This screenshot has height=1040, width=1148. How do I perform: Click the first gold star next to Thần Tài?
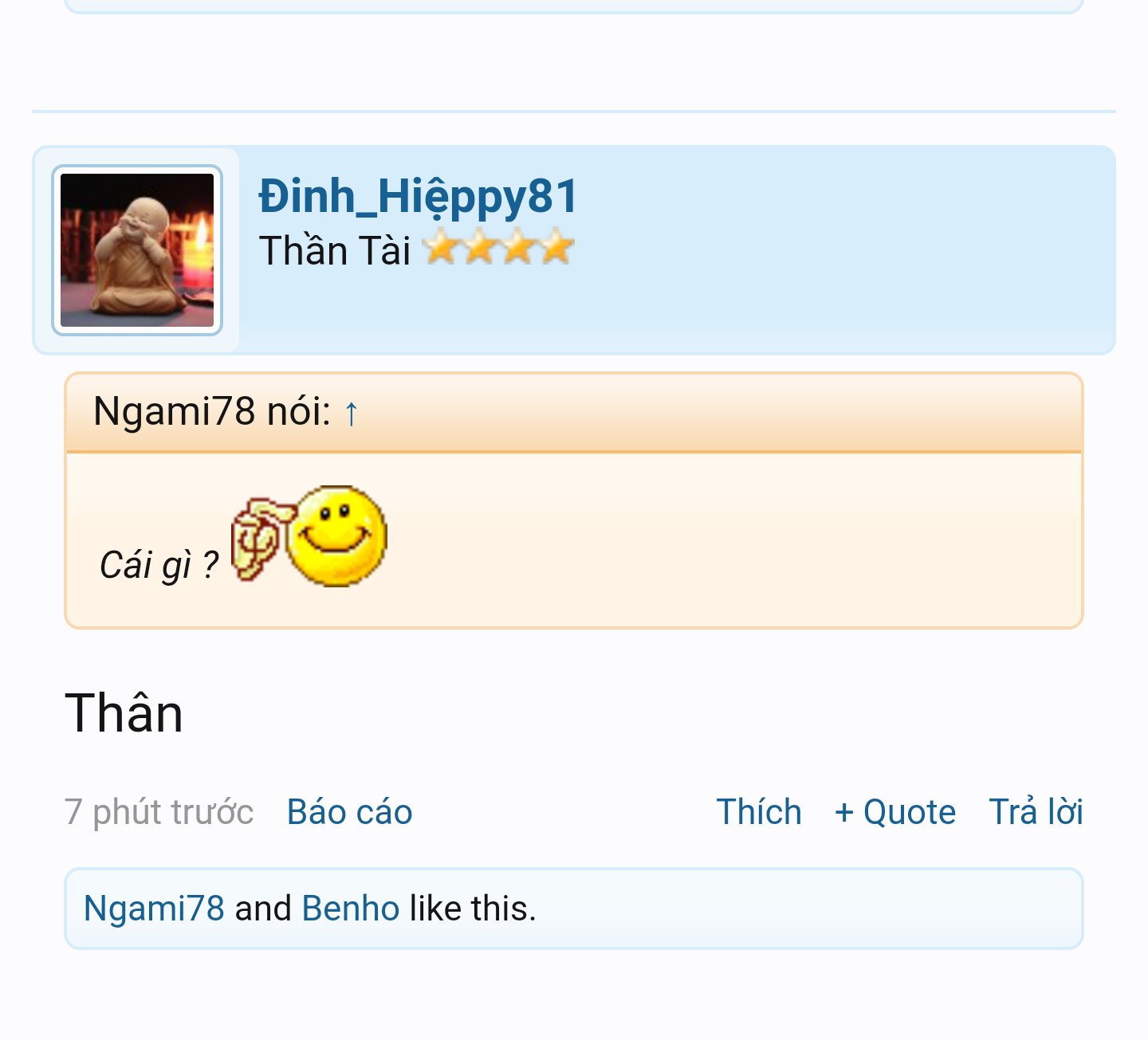click(441, 247)
